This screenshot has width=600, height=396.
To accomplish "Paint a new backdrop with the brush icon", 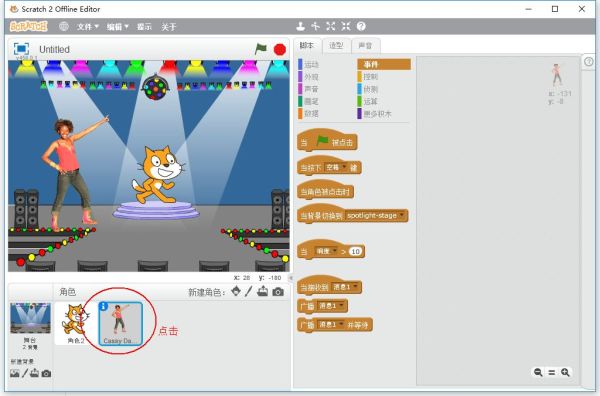I will click(x=24, y=373).
